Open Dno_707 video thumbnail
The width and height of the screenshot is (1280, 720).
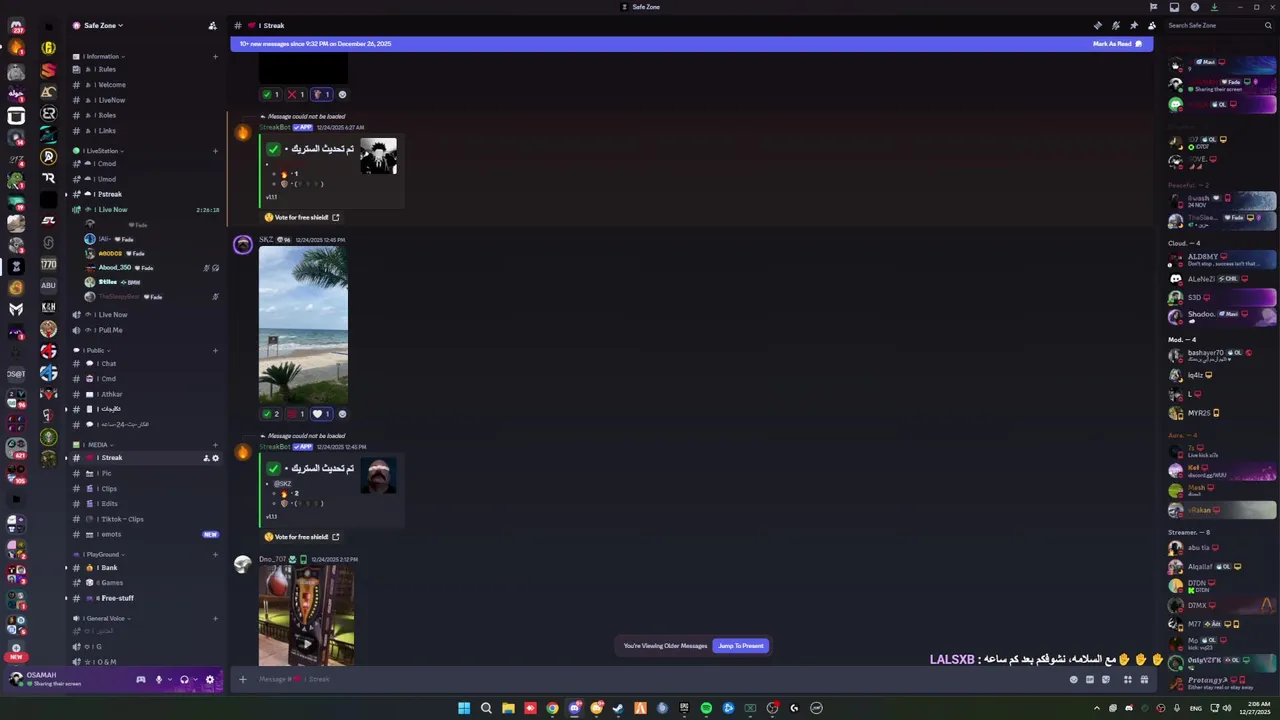pos(306,615)
